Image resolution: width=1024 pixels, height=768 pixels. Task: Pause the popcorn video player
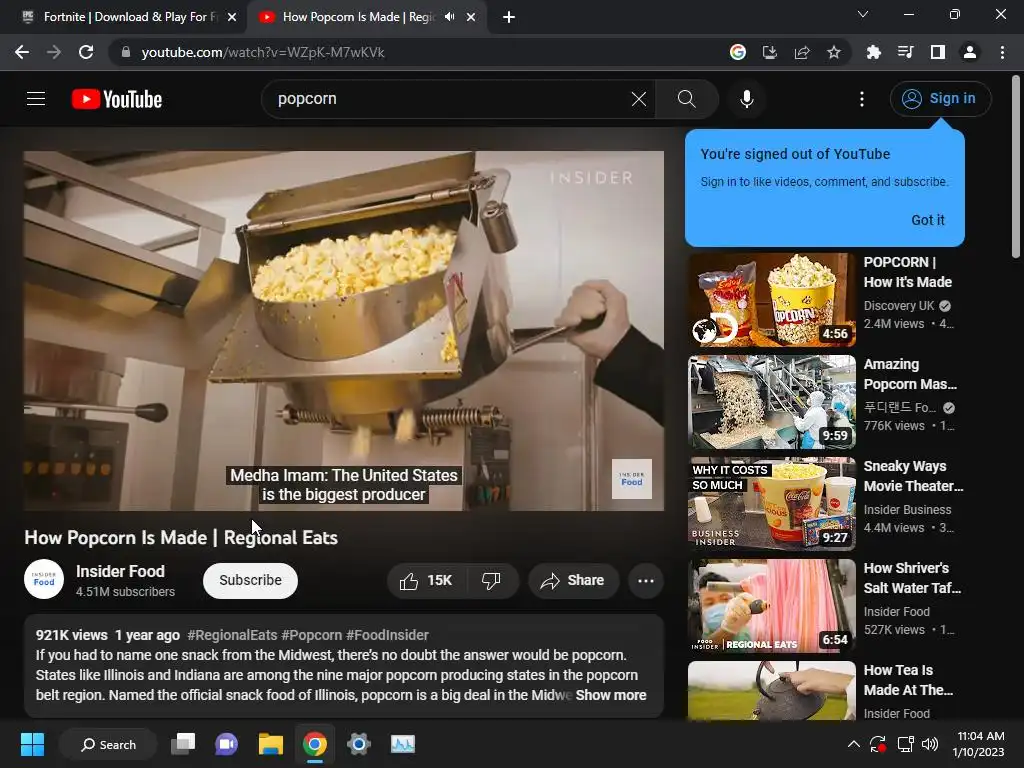[344, 330]
